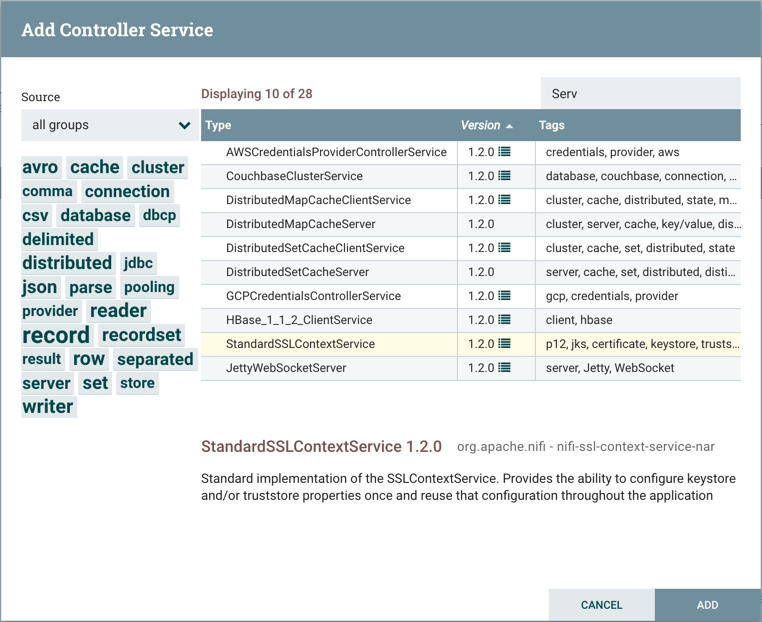Filter by the 'database' tag

pos(95,215)
